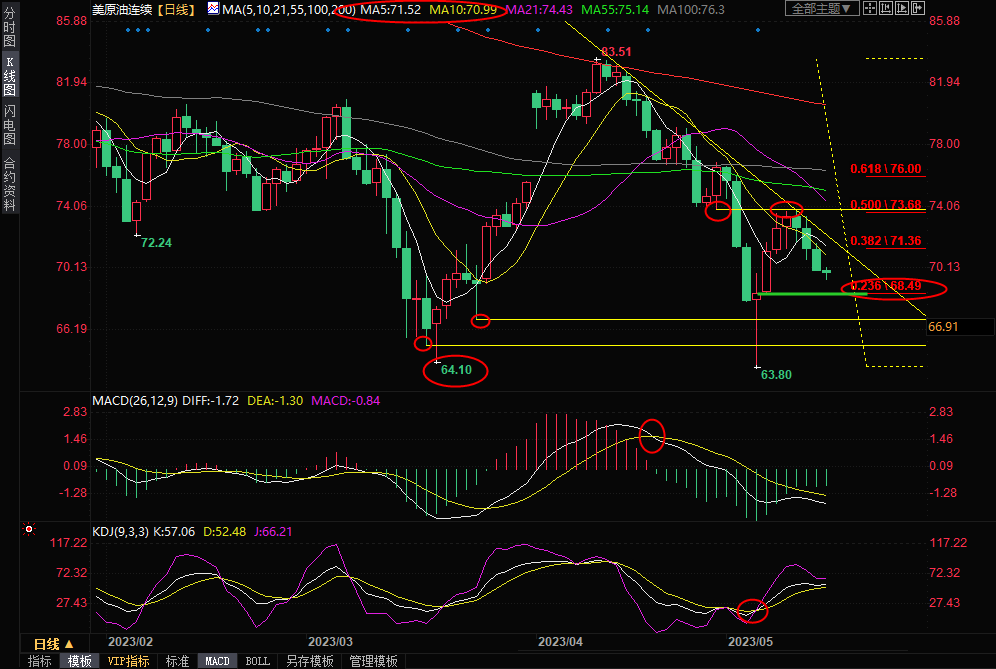Click the MA(5,10,21,55,100,200) parameter label
Screen dimensions: 996x669
(x=288, y=9)
